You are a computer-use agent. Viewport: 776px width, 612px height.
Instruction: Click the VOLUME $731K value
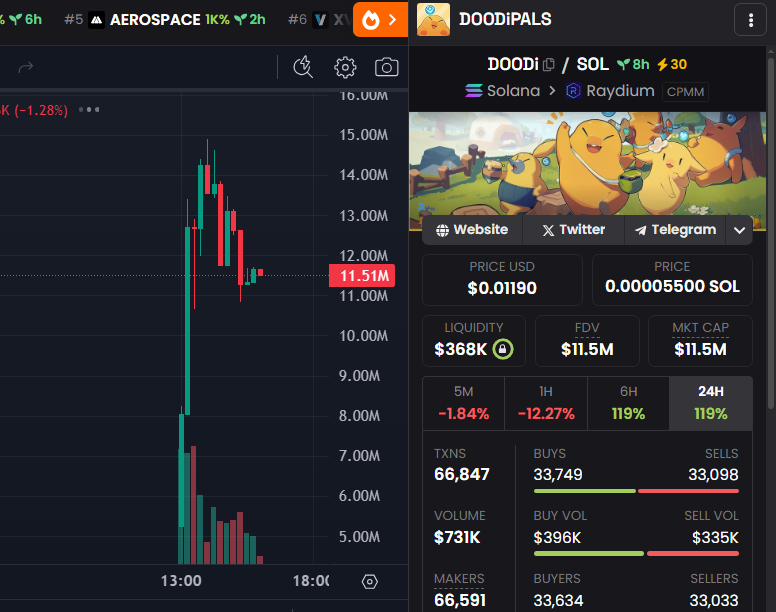point(457,537)
